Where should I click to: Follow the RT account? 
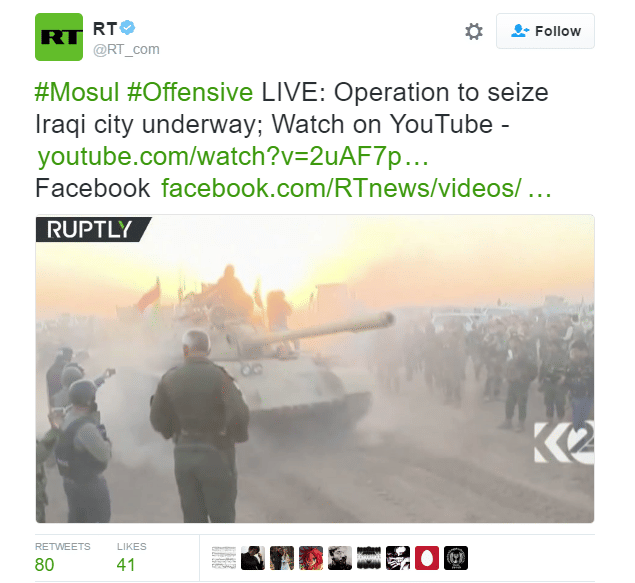[545, 31]
